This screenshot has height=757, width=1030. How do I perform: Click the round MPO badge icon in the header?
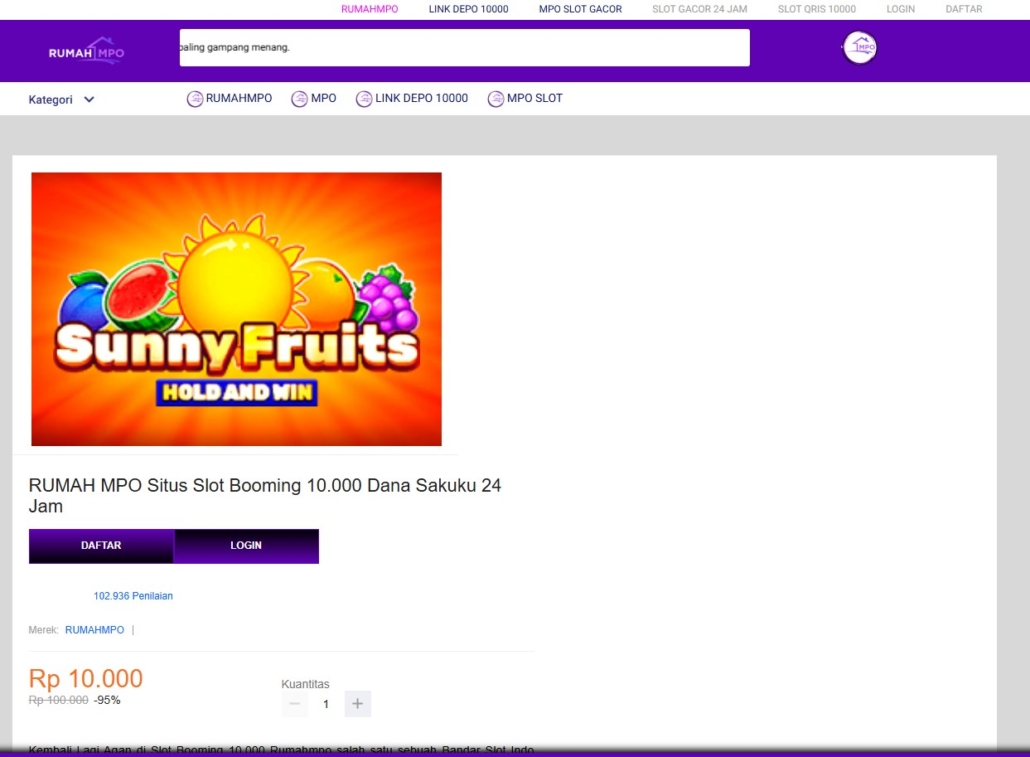click(859, 47)
